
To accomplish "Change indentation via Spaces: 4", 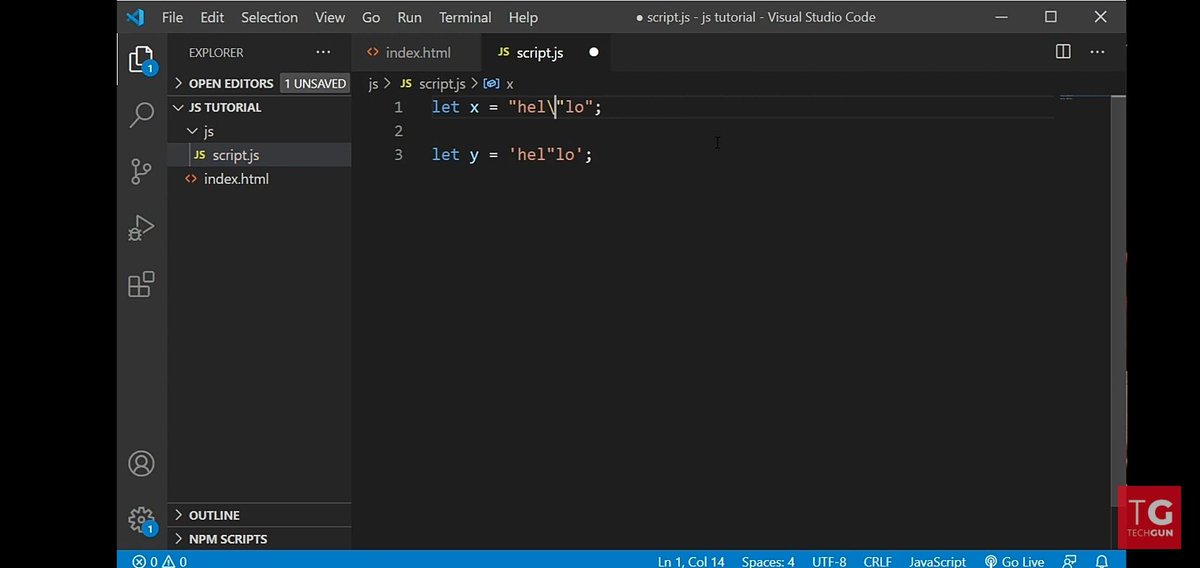I will point(768,561).
